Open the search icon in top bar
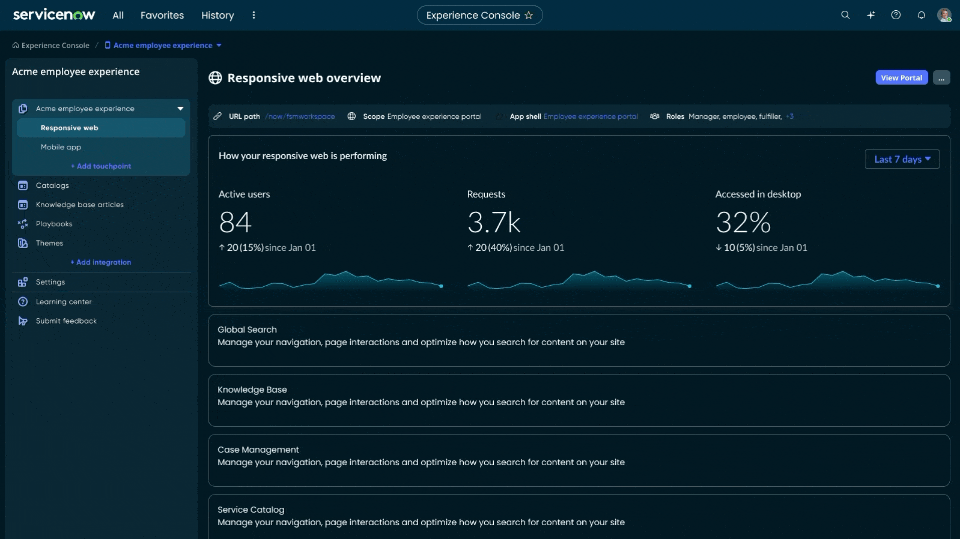Image resolution: width=960 pixels, height=539 pixels. tap(845, 15)
